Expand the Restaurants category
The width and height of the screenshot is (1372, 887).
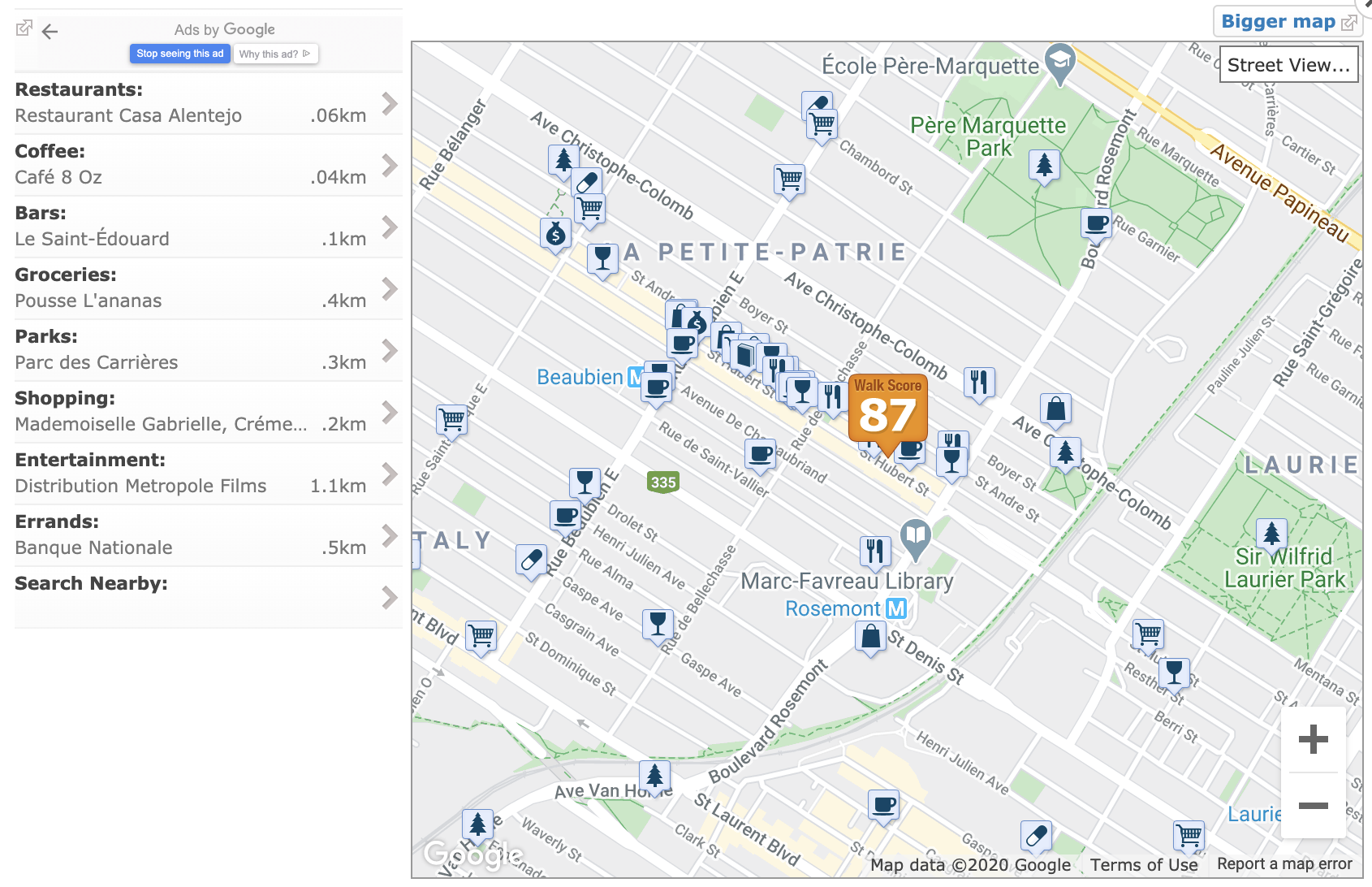pos(390,103)
